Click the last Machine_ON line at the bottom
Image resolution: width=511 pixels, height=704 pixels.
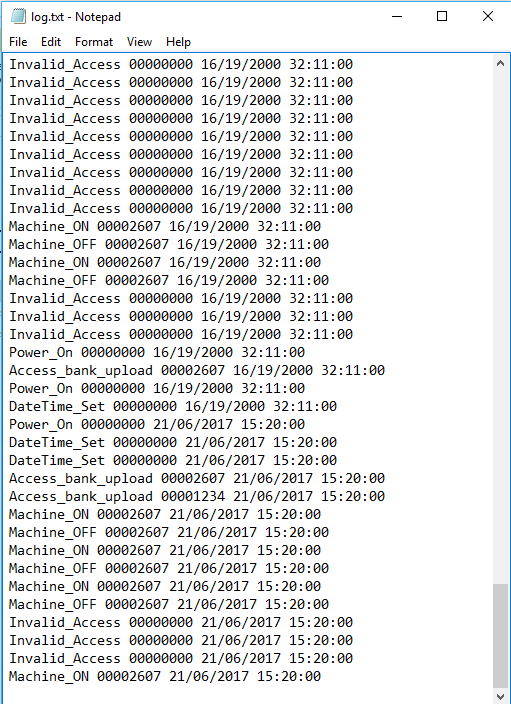(x=165, y=676)
